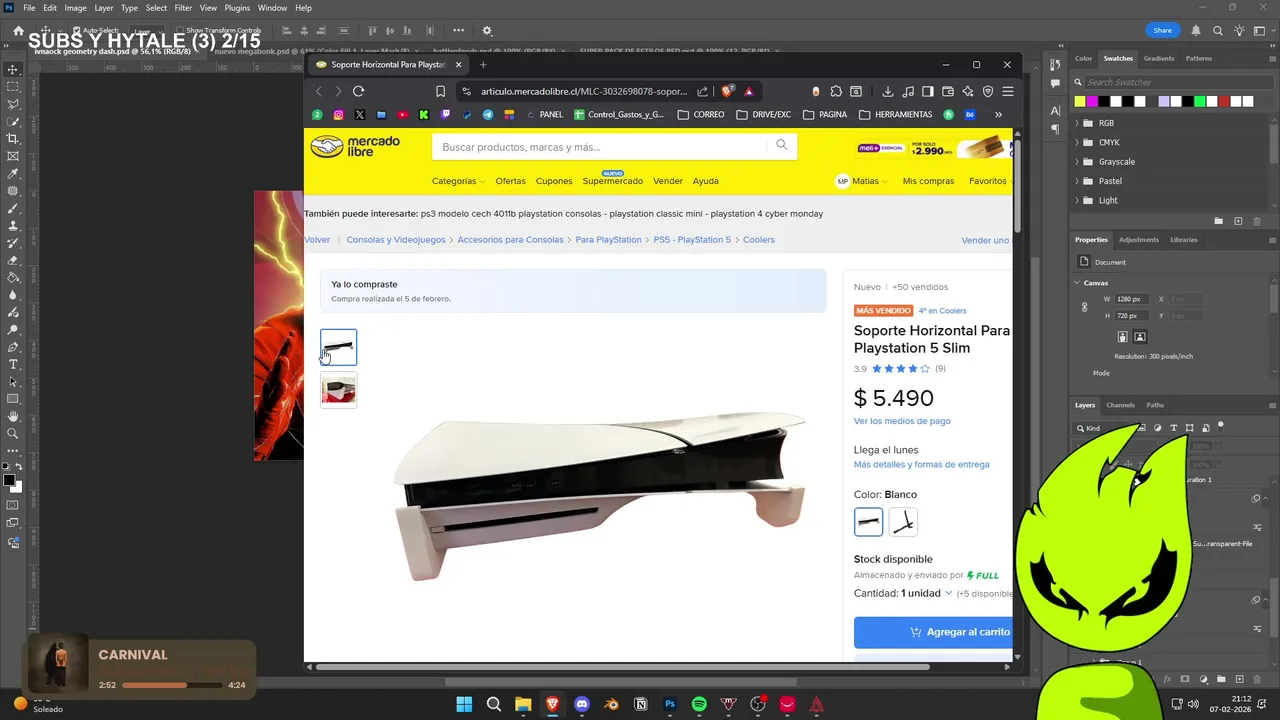Click the Agregar al carrito button
The height and width of the screenshot is (720, 1280).
[x=933, y=632]
